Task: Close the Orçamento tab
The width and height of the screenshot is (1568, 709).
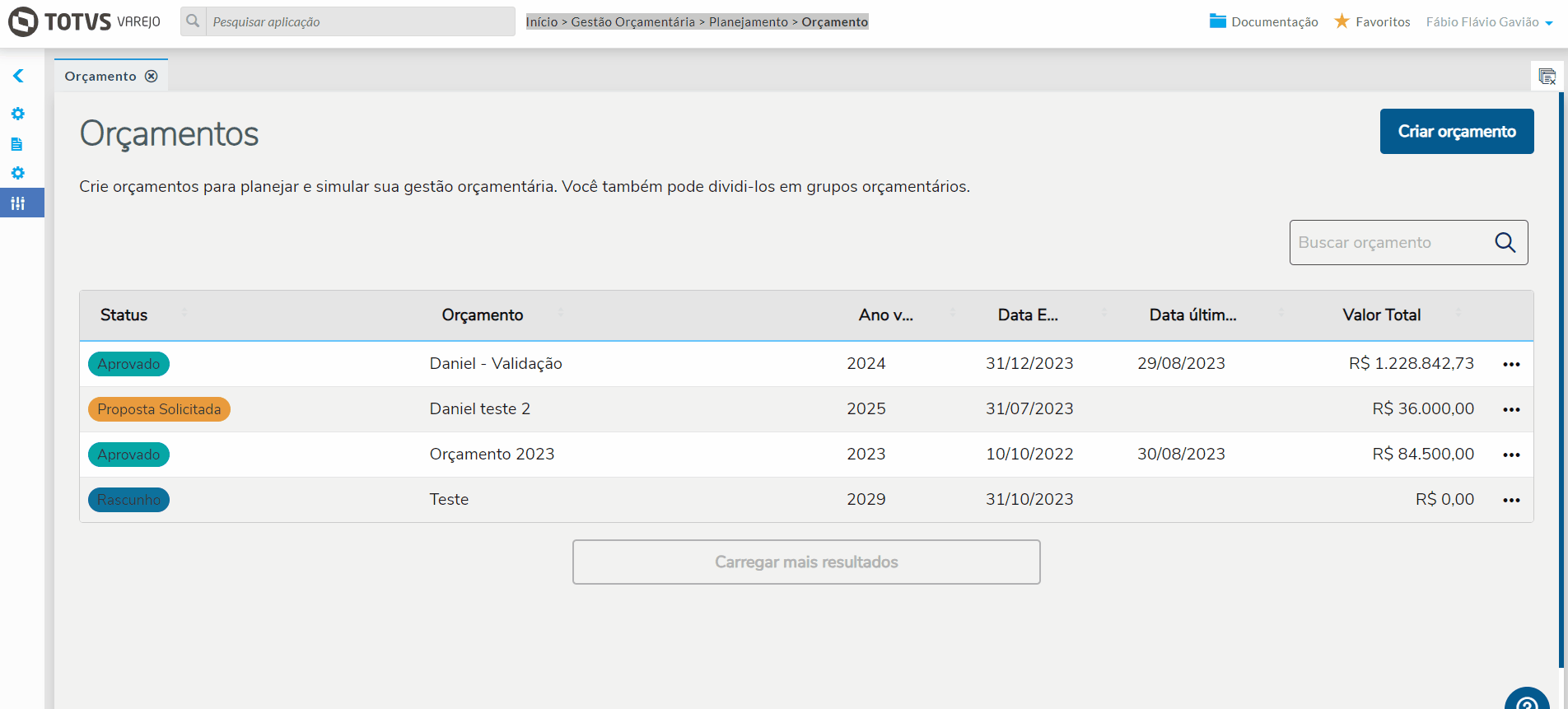Action: 152,76
